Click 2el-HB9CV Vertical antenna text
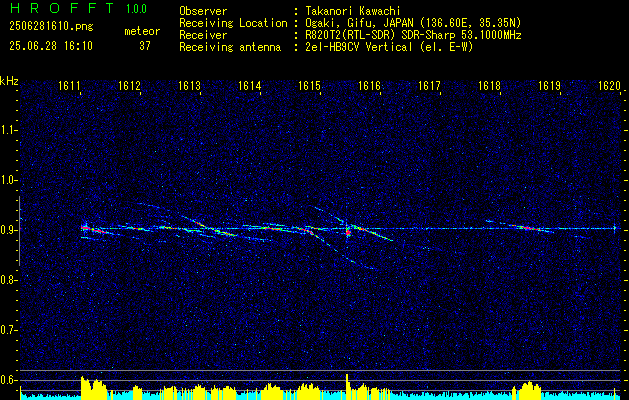This screenshot has width=629, height=400. (x=389, y=47)
